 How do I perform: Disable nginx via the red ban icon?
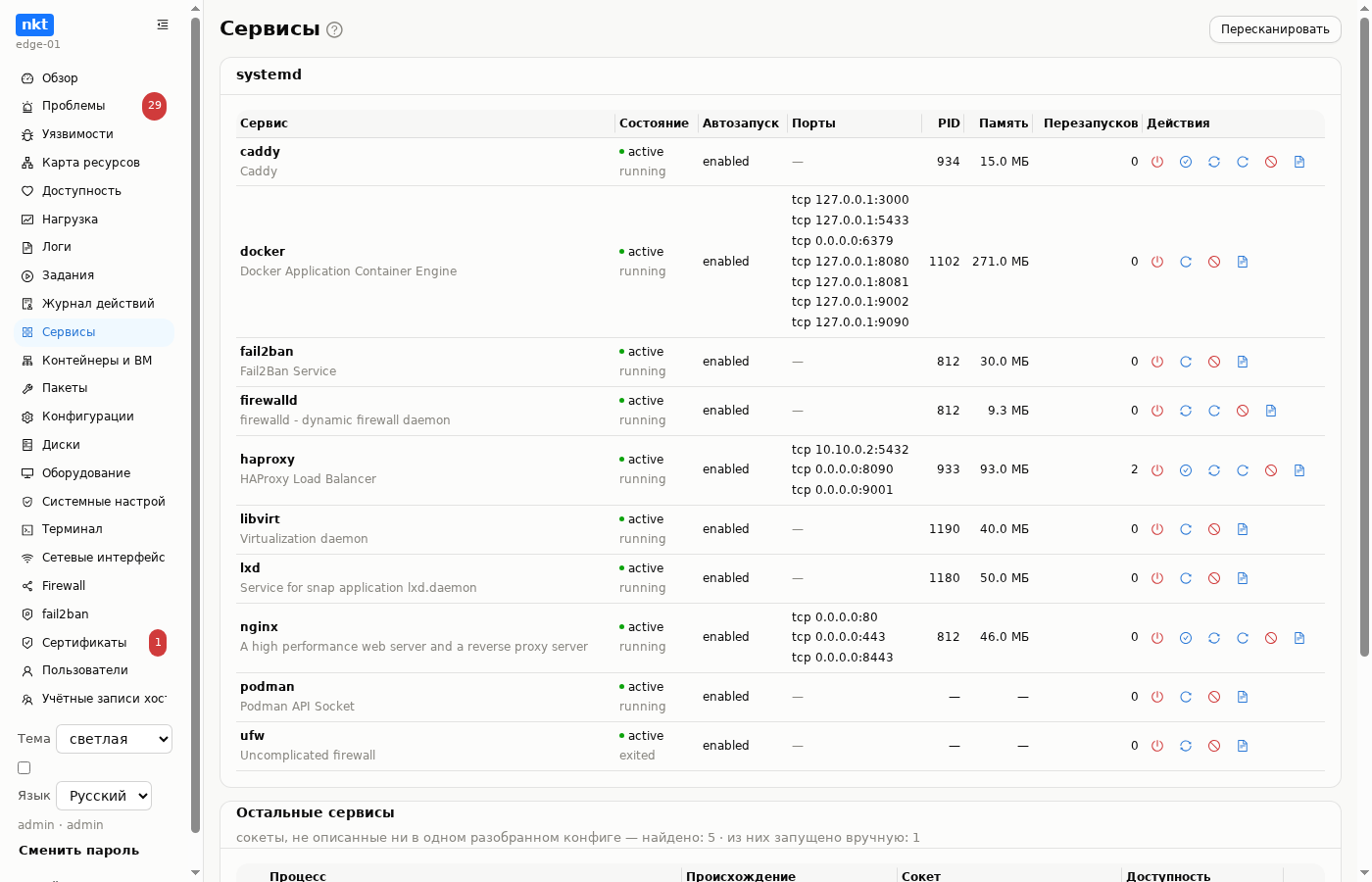(x=1271, y=638)
